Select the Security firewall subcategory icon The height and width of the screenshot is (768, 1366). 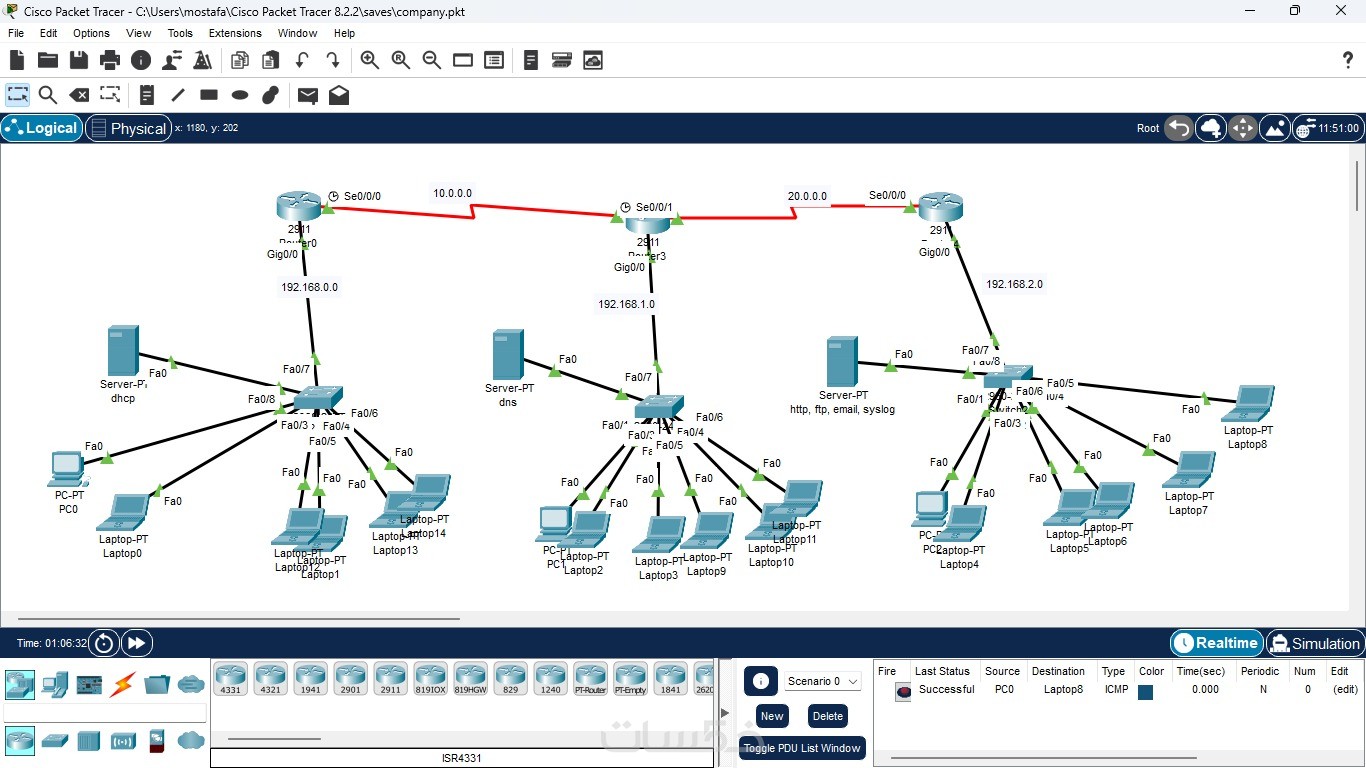pyautogui.click(x=156, y=741)
